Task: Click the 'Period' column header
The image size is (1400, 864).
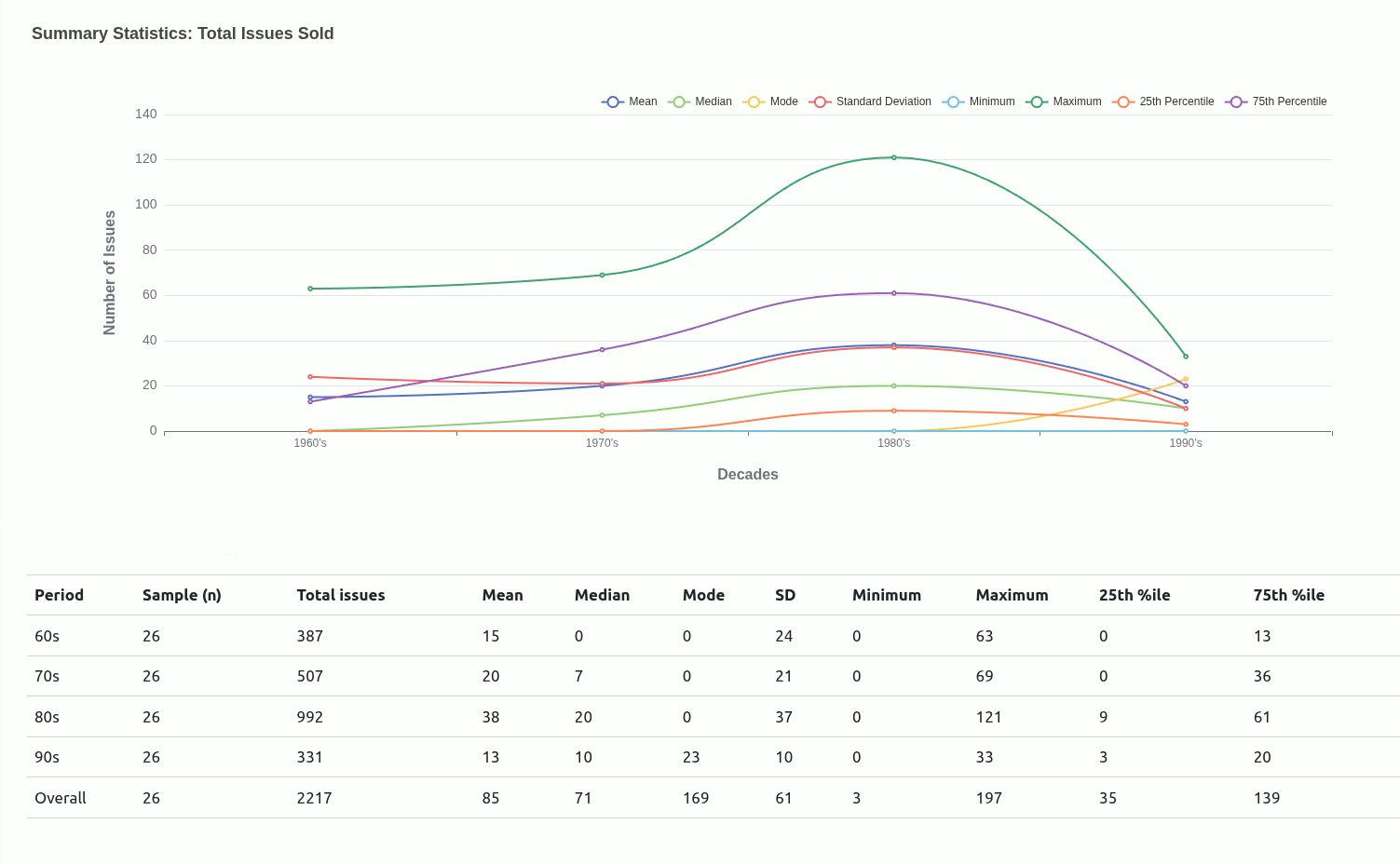Action: (x=59, y=595)
